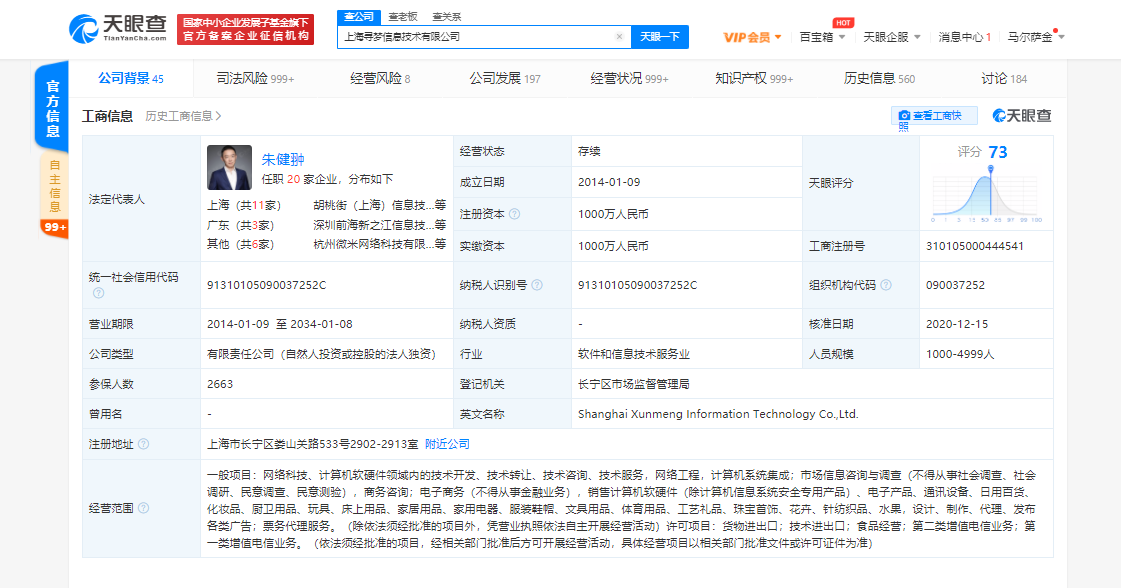This screenshot has width=1121, height=588.
Task: Click the help icon beside 组织机构代码
Action: click(886, 285)
